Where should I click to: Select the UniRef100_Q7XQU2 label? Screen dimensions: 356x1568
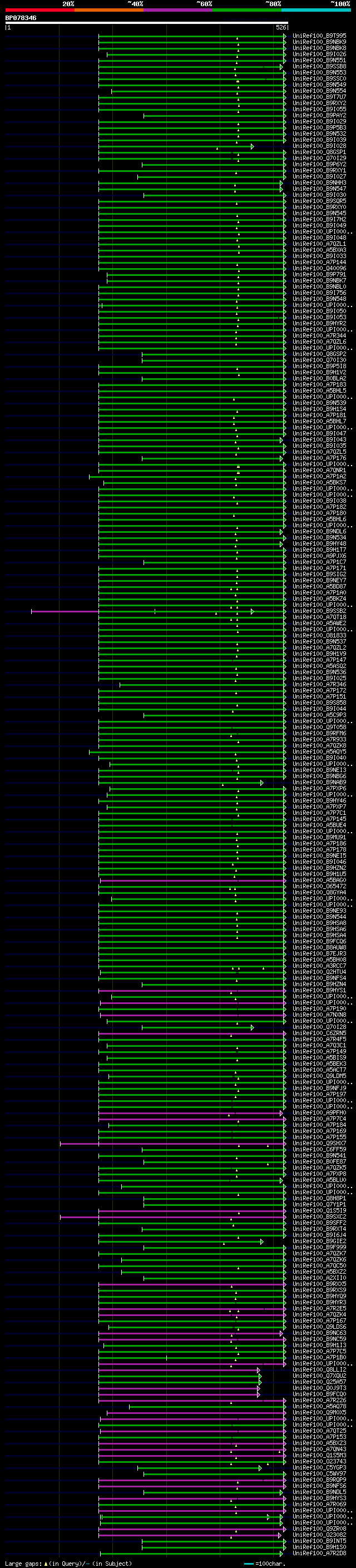(x=319, y=1376)
